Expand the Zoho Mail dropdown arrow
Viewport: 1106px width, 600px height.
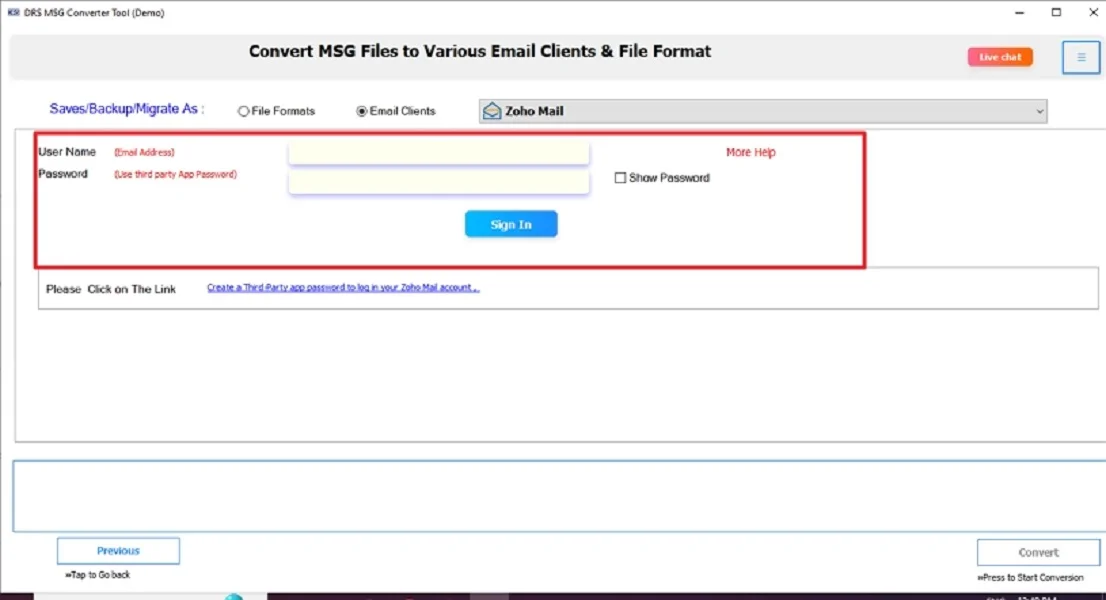1040,112
